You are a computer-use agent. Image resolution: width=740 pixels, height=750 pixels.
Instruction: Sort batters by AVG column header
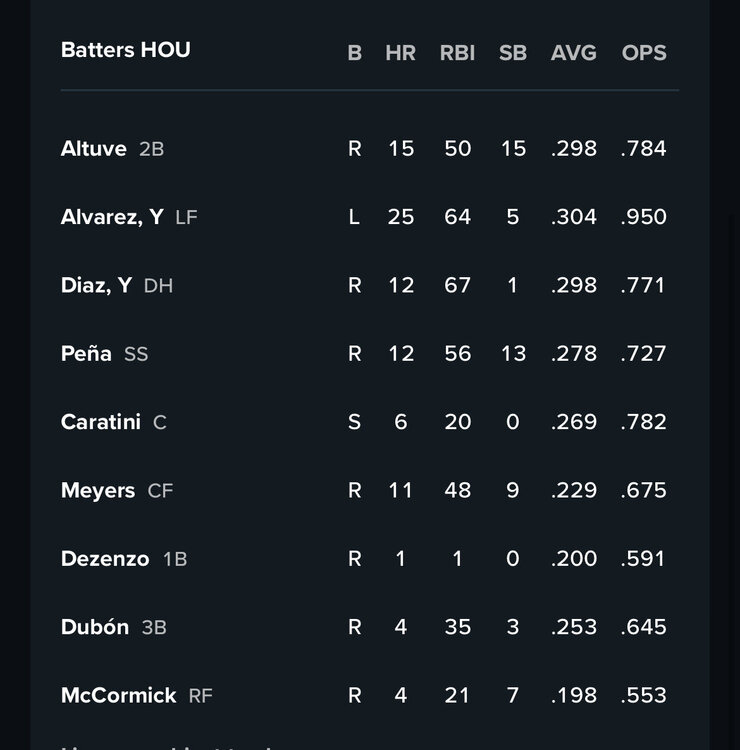pos(573,53)
